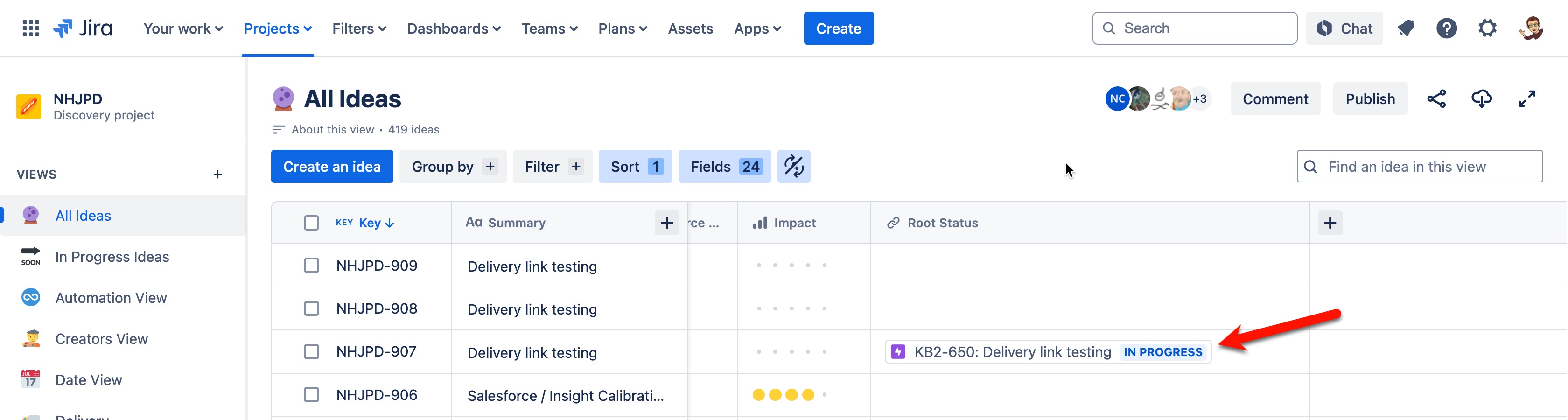This screenshot has height=420, width=1568.
Task: Expand the Your work dropdown
Action: [x=182, y=28]
